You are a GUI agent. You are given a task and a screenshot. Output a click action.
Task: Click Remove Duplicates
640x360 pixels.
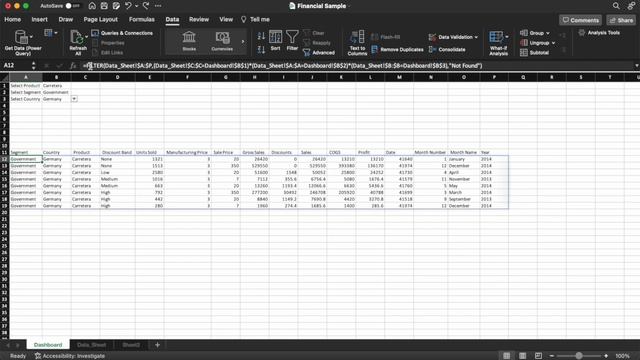tap(397, 49)
